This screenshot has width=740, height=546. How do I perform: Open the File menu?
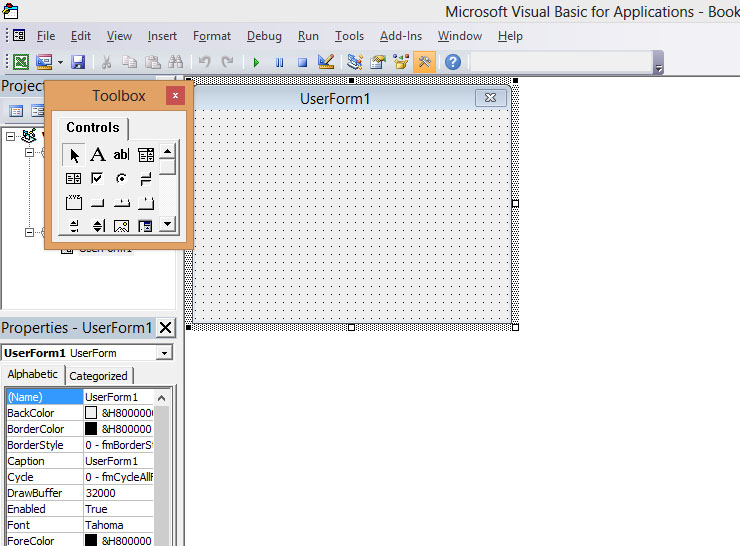(x=46, y=36)
